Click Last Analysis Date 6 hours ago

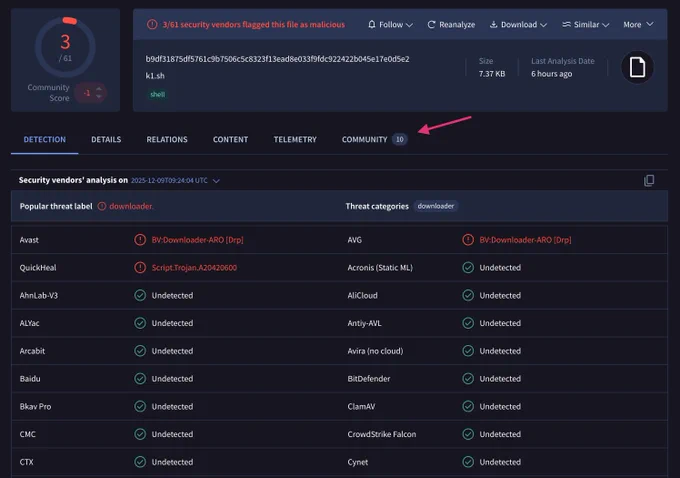click(x=552, y=74)
